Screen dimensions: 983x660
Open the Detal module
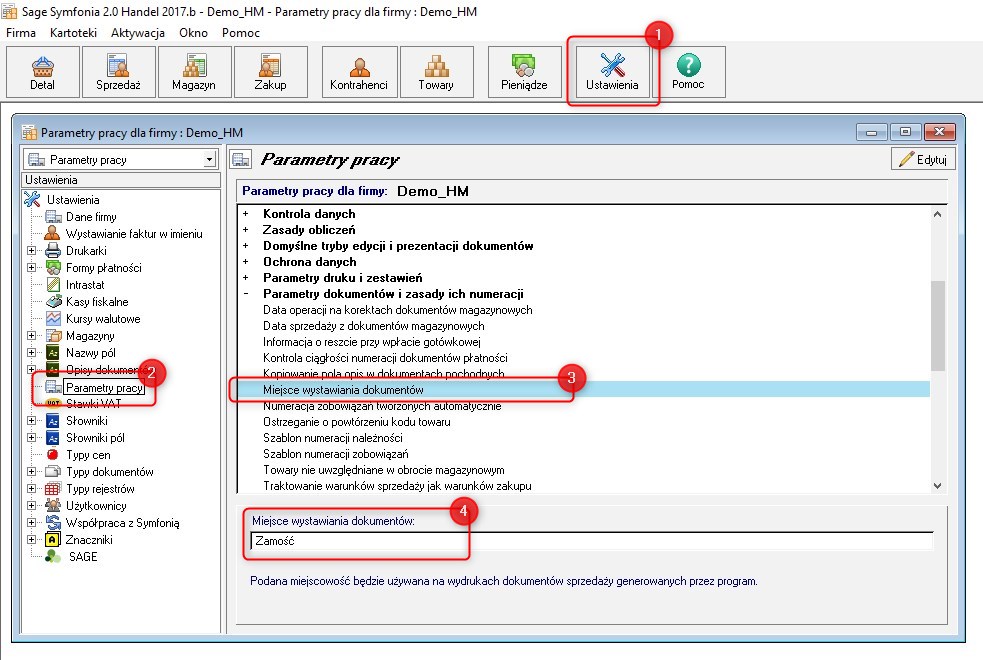43,72
